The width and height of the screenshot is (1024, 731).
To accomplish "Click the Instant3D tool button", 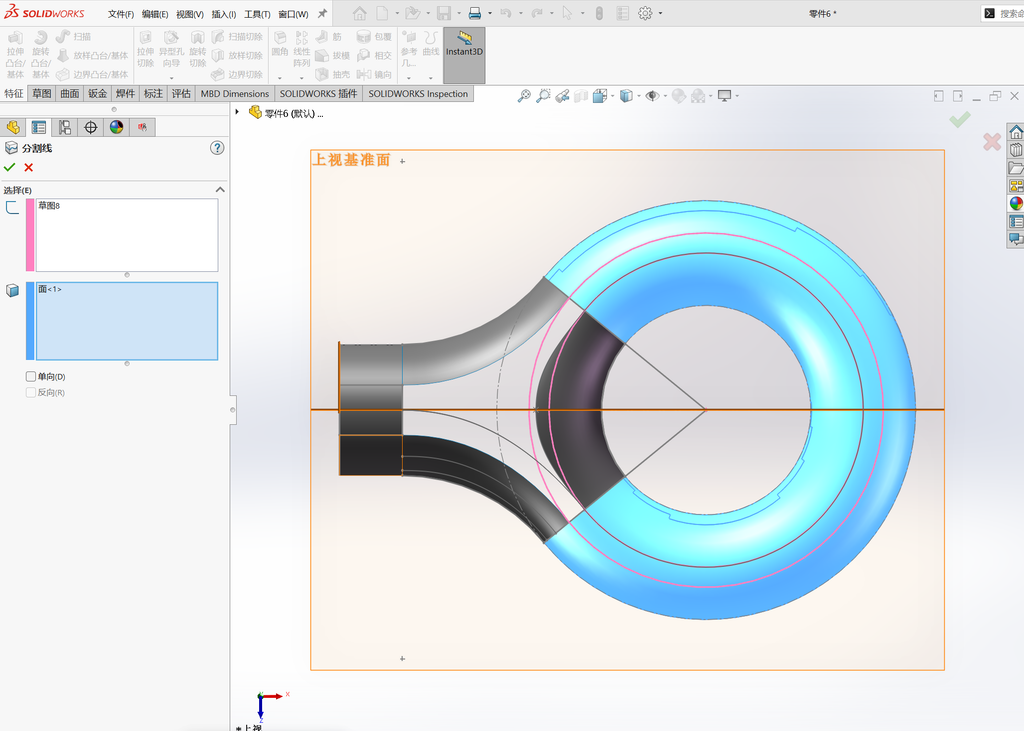I will point(464,55).
